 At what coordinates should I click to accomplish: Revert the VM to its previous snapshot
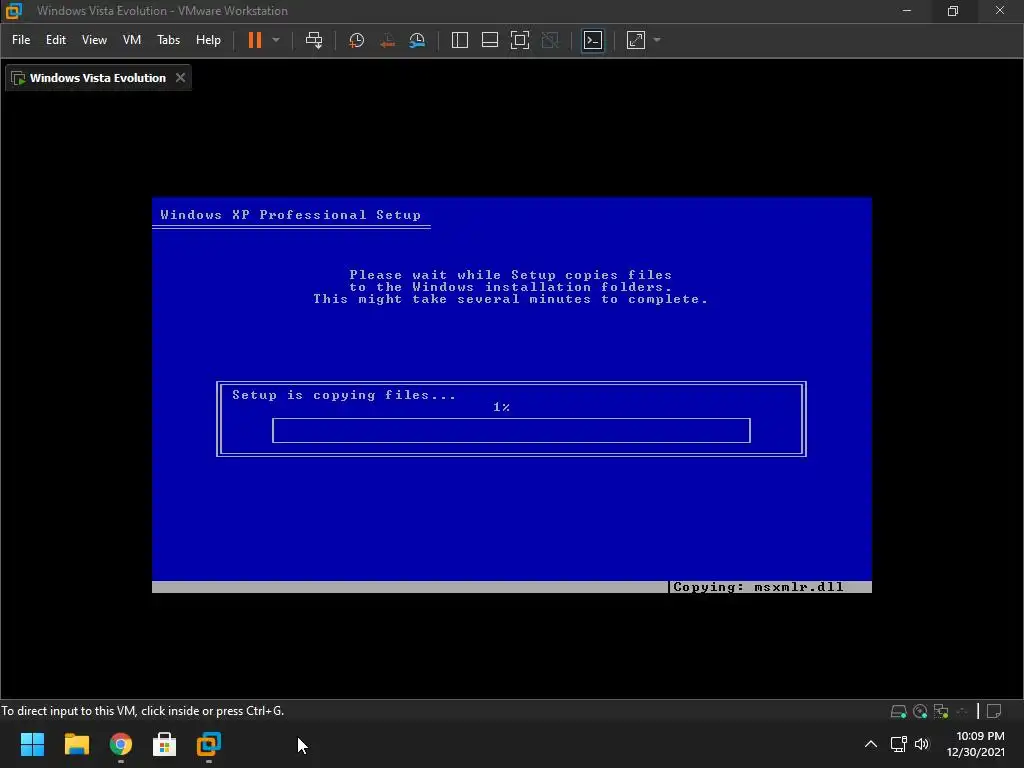coord(387,40)
